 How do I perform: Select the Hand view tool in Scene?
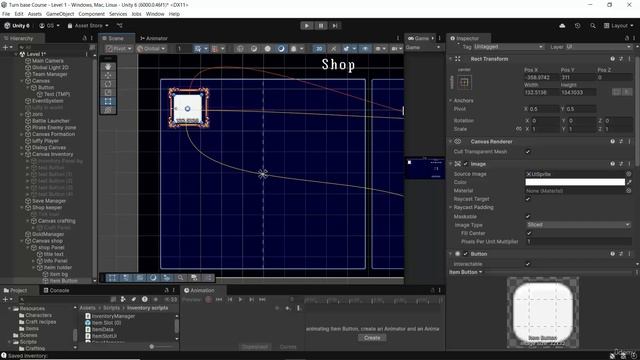tap(108, 67)
